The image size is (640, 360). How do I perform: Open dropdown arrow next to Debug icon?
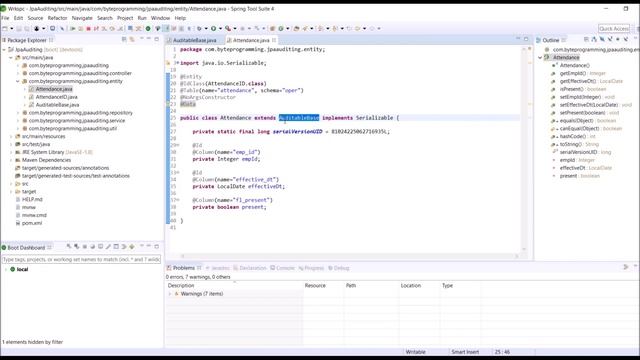tap(206, 29)
